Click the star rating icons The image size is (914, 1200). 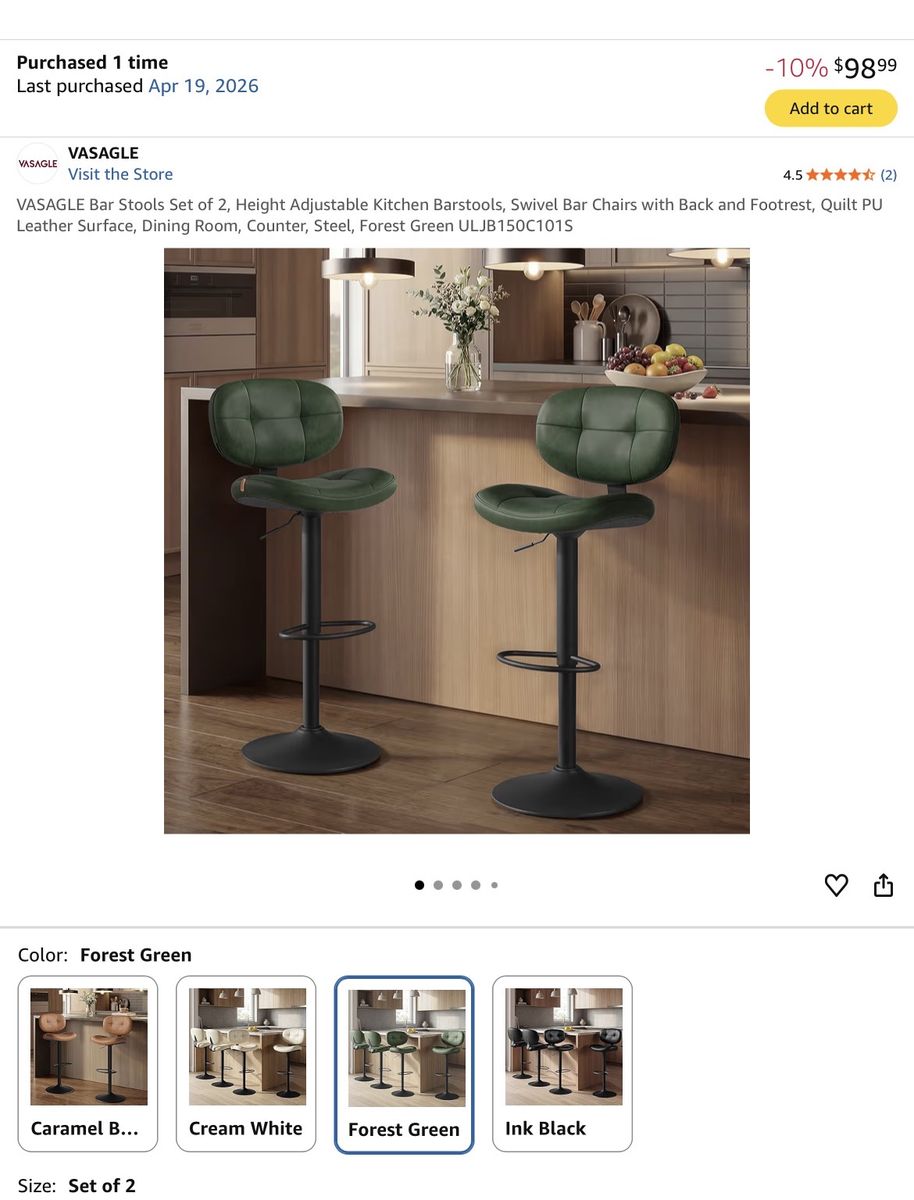(x=840, y=175)
